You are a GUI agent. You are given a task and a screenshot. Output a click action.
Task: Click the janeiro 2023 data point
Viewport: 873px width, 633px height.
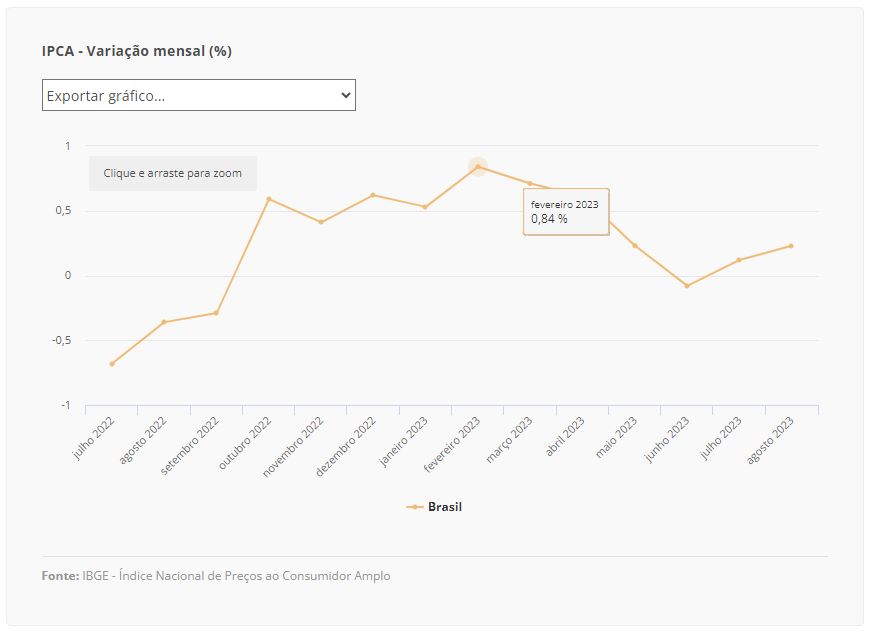click(425, 207)
